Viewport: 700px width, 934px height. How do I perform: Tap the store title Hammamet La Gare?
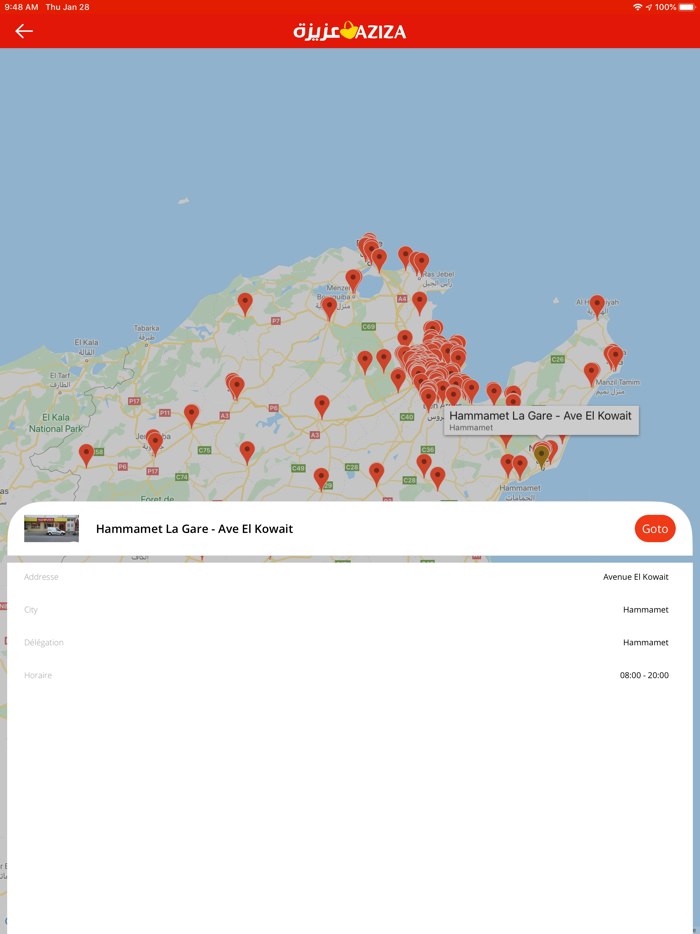(x=194, y=529)
